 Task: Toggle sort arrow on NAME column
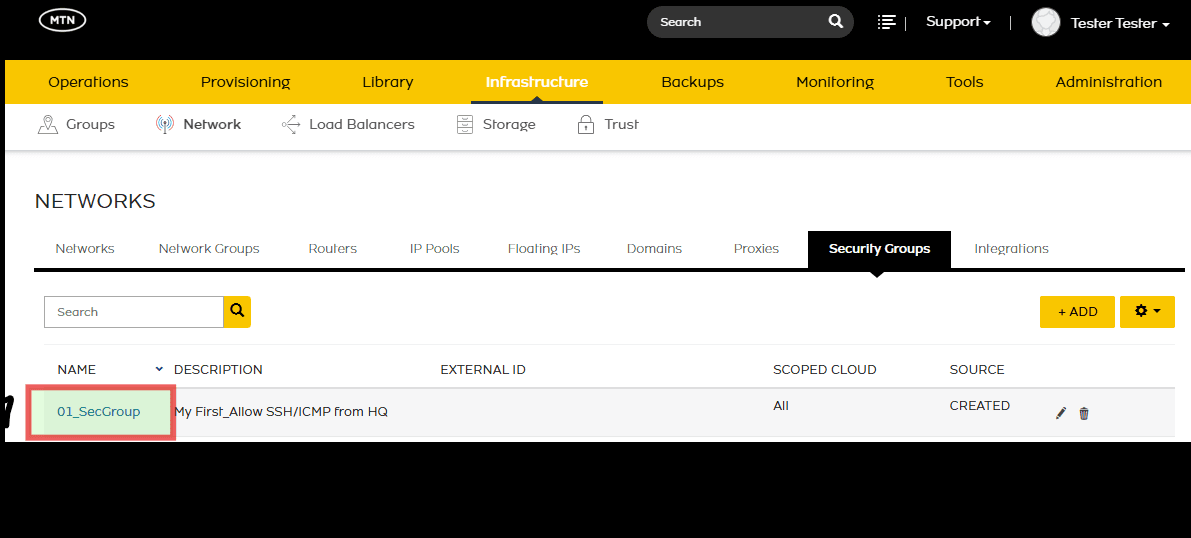coord(159,369)
